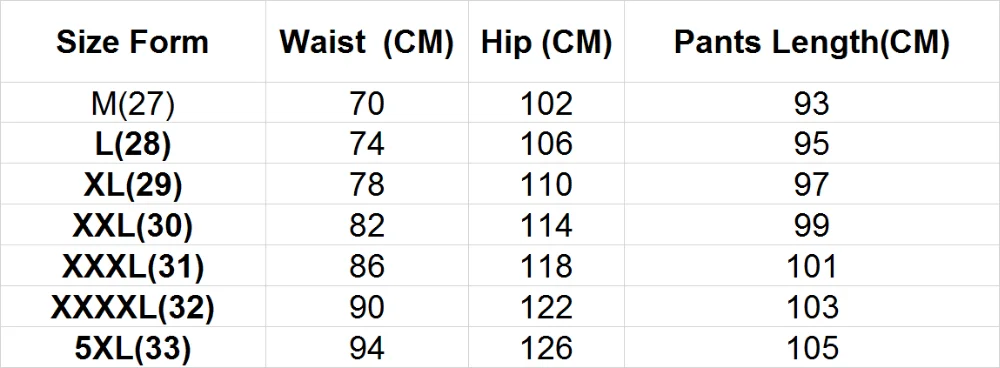Click waist value 94 cell
1000x368 pixels.
pos(367,348)
